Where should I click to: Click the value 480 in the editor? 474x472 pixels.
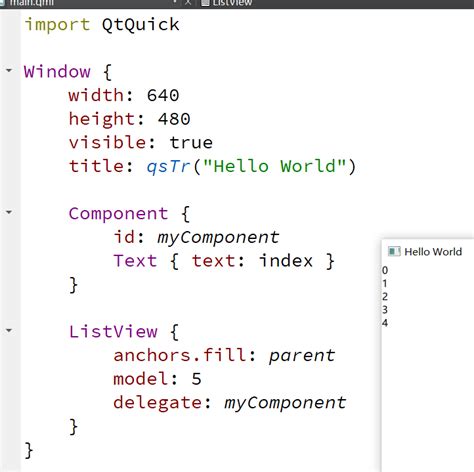[x=174, y=119]
